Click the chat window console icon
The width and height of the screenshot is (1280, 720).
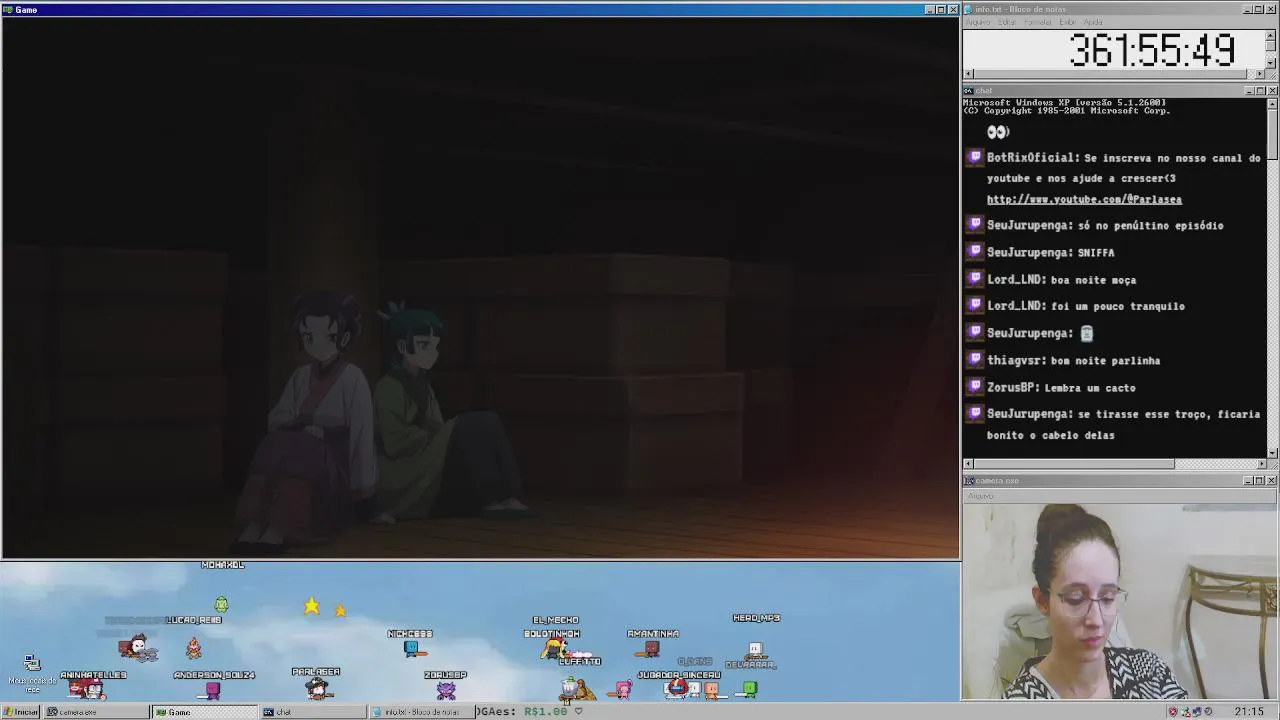[968, 91]
